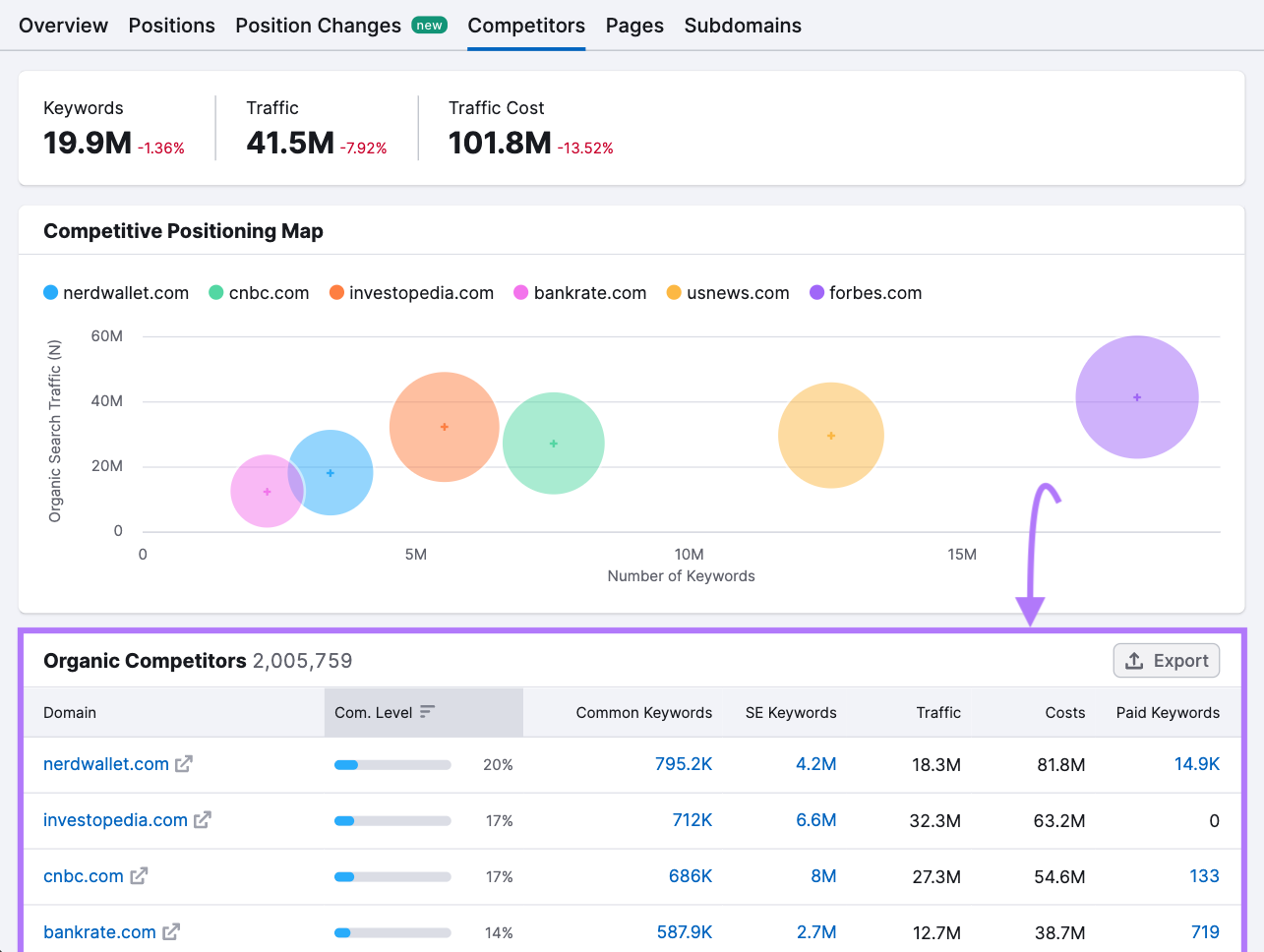Click the Paid Keywords column header

pos(1168,713)
